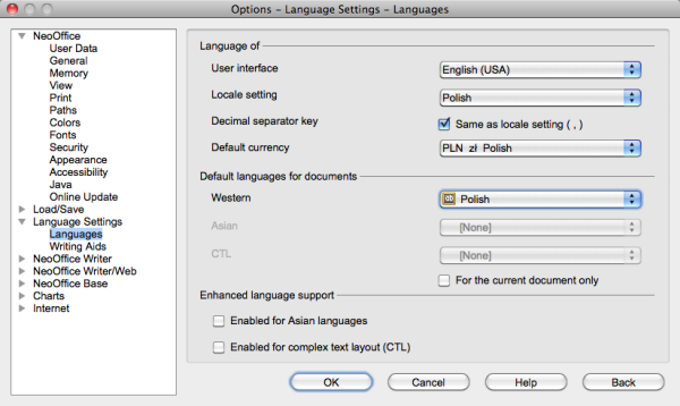
Task: Select the NeoOffice Writer/Web label
Action: [85, 271]
